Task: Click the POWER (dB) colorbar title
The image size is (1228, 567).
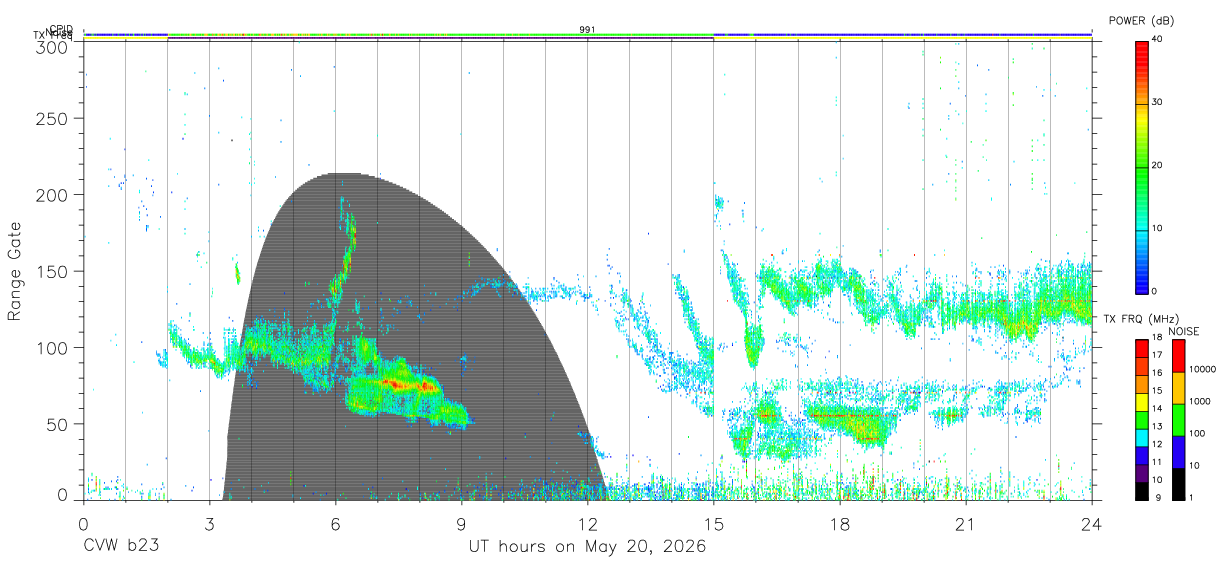Action: pos(1142,20)
